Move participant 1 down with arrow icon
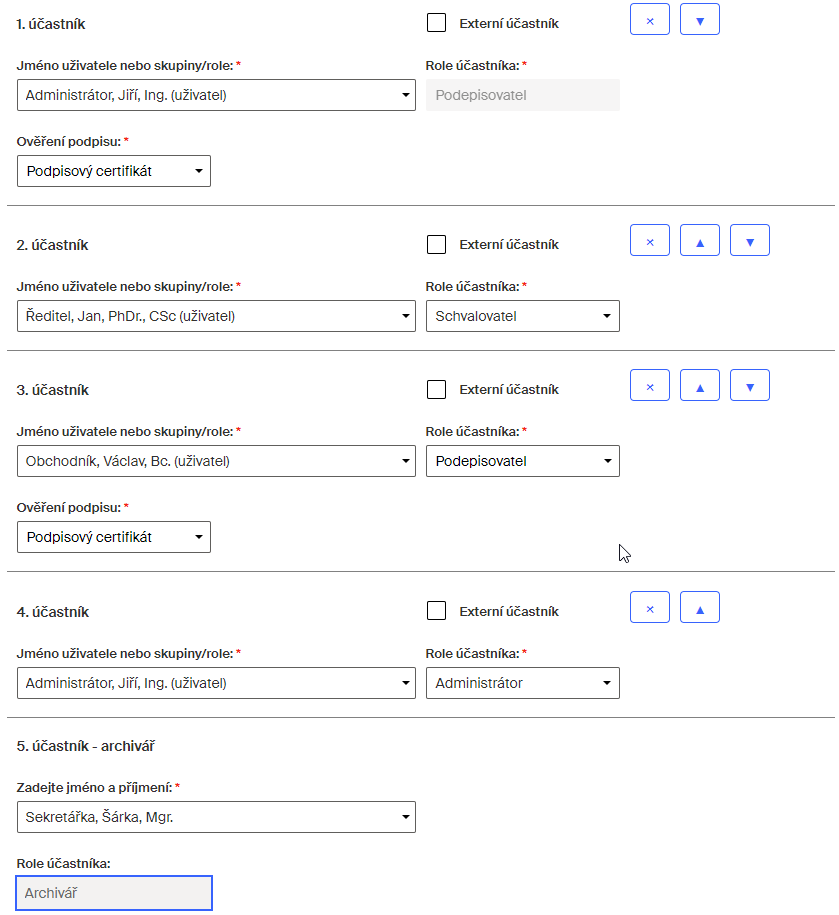 tap(700, 19)
